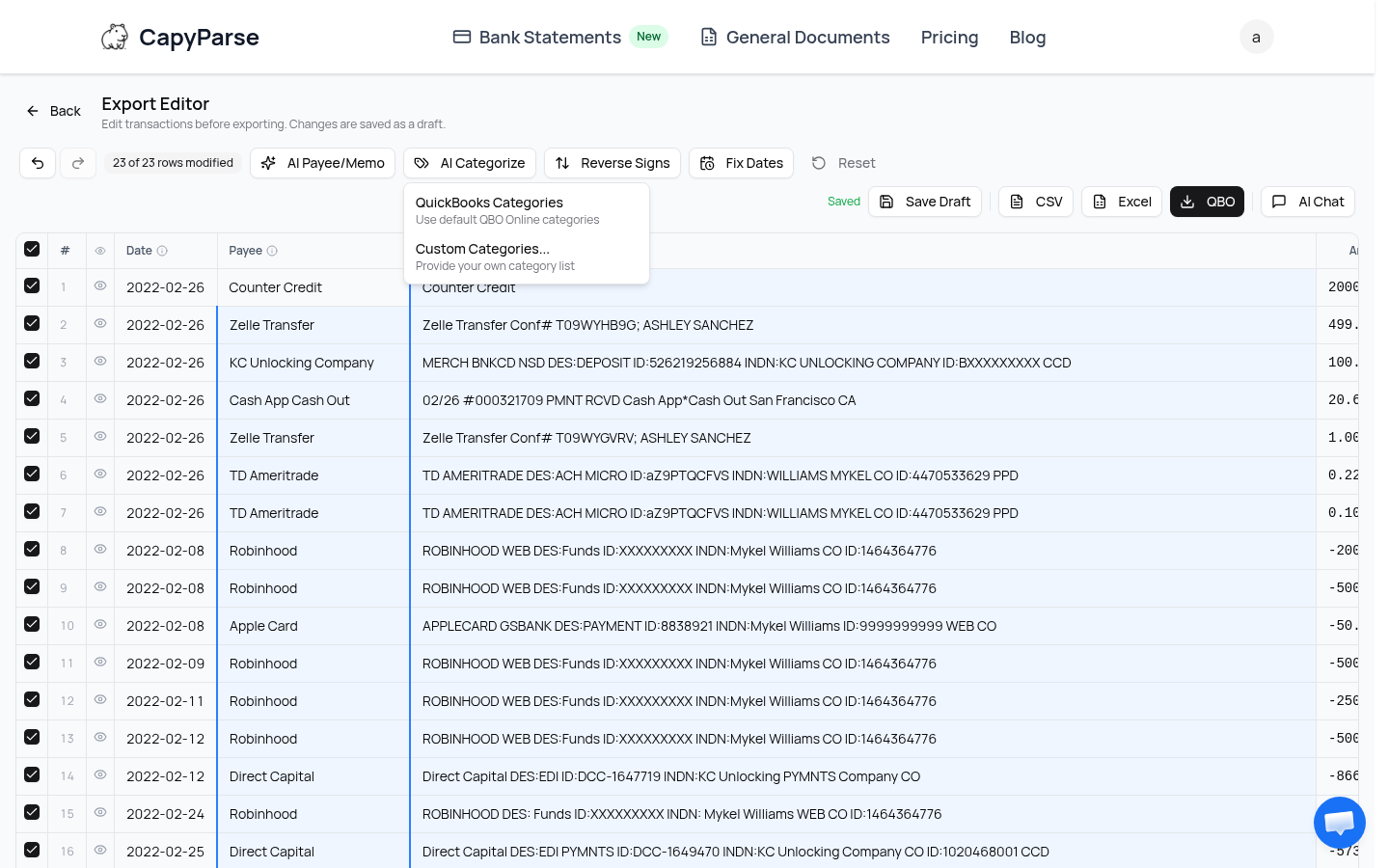This screenshot has width=1389, height=868.
Task: Uncheck the select-all checkbox in the header
Action: [32, 249]
